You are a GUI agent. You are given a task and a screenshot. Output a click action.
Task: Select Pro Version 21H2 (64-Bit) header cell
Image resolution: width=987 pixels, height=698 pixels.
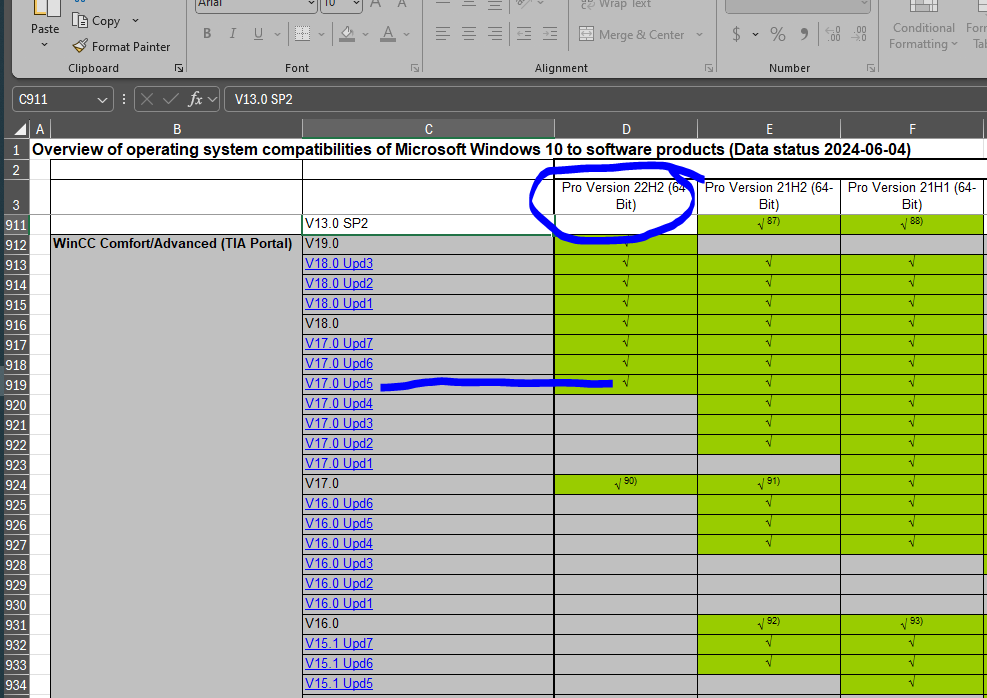(769, 196)
